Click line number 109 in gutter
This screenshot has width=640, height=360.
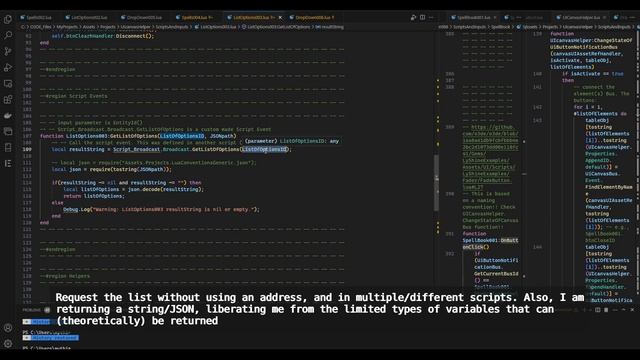[27, 149]
